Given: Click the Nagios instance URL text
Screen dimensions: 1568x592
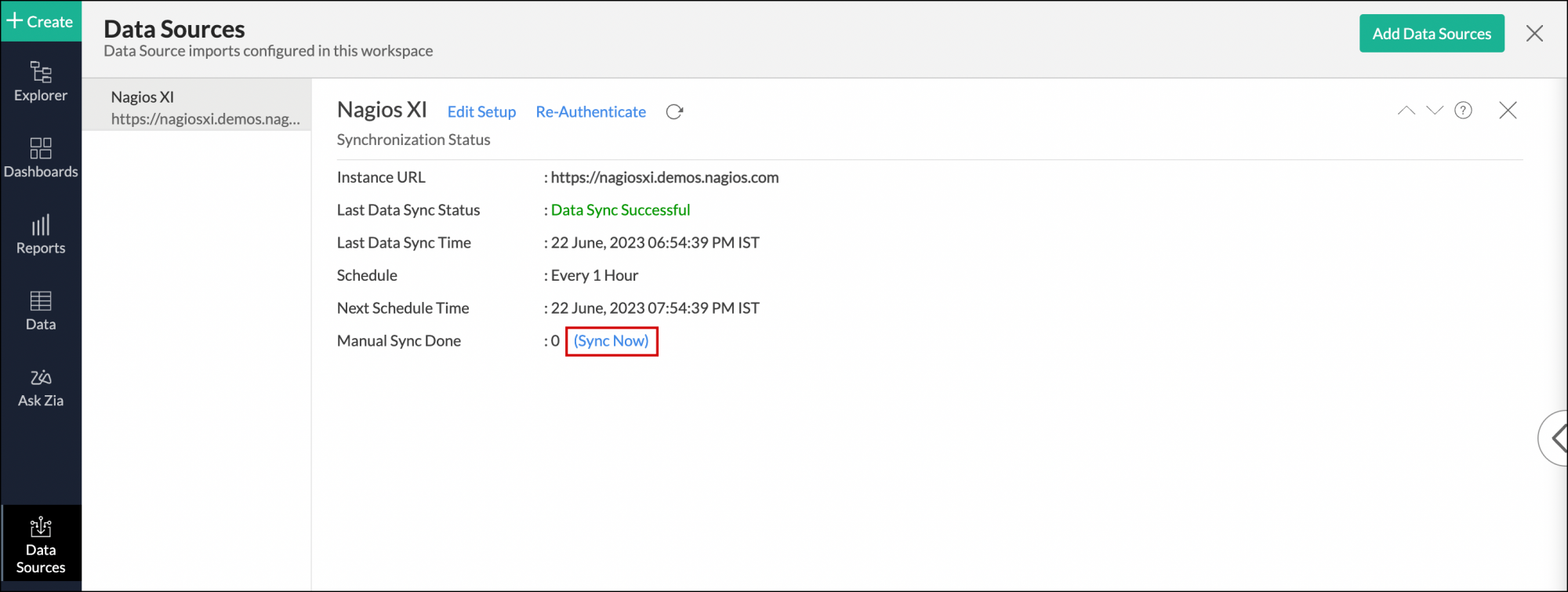Looking at the screenshot, I should [x=664, y=177].
